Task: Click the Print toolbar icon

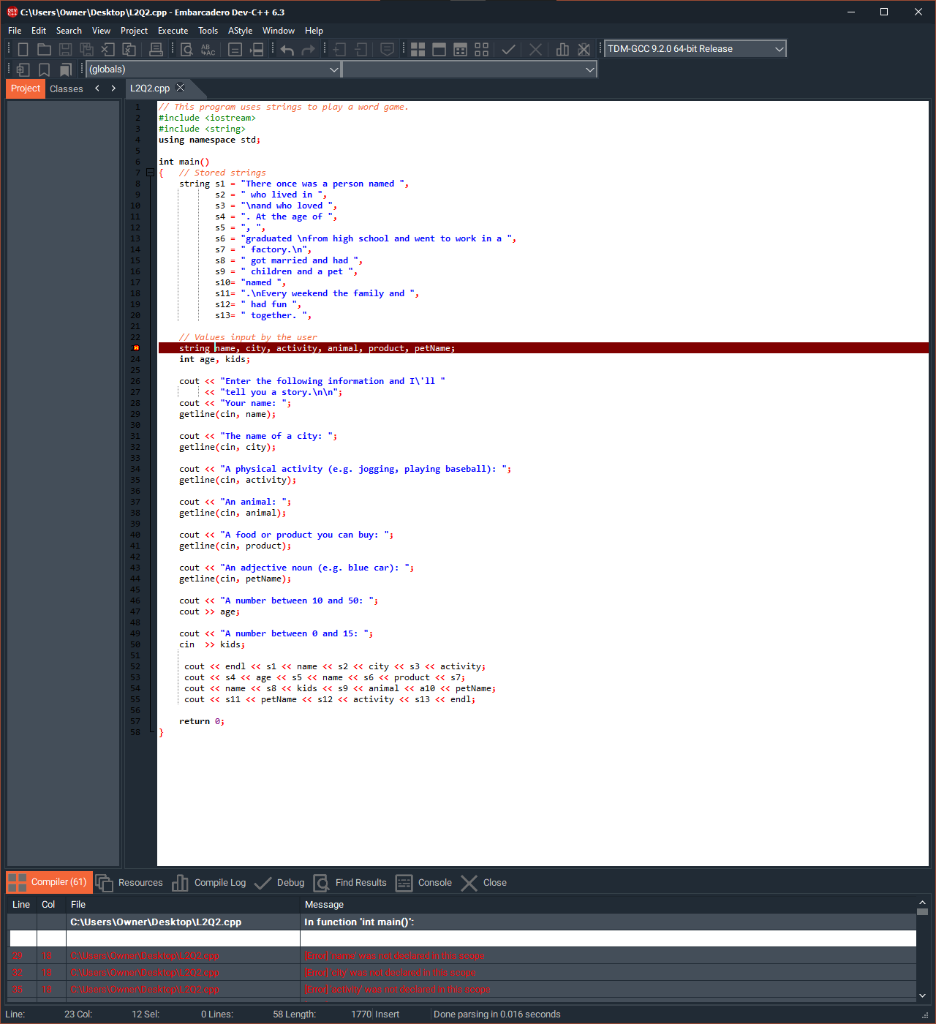Action: (154, 48)
